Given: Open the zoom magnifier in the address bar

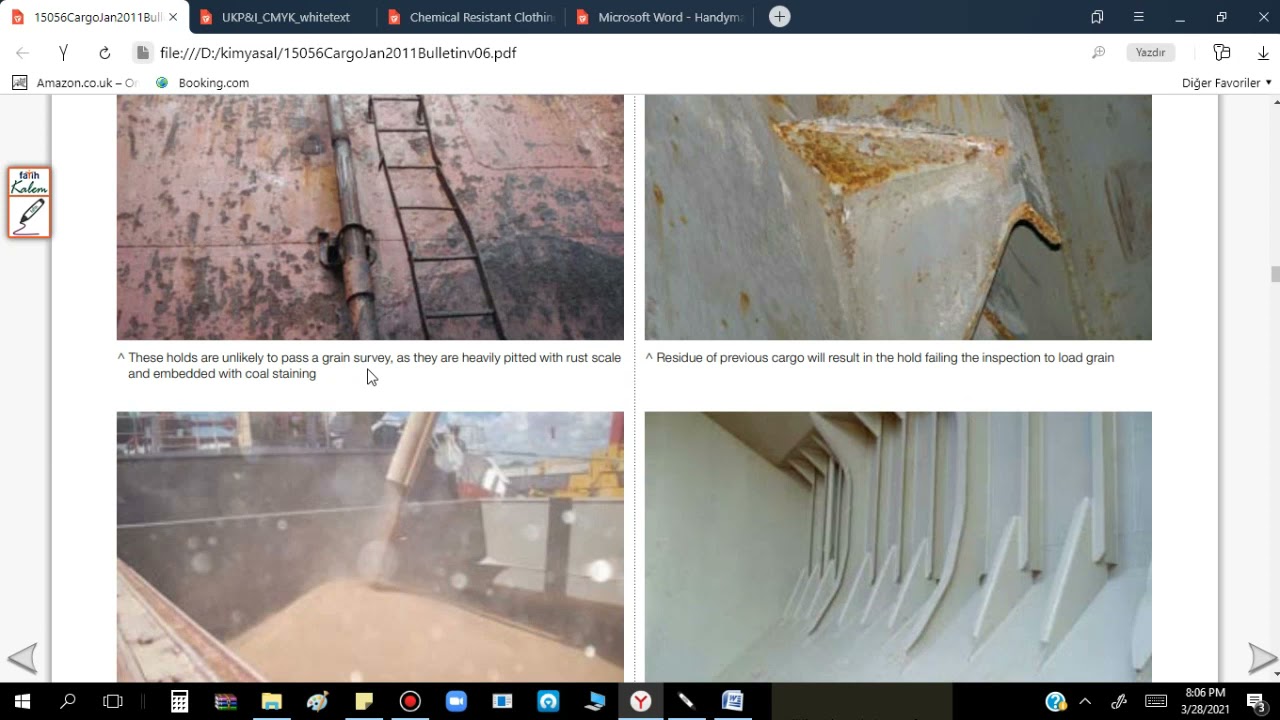Looking at the screenshot, I should click(x=1098, y=53).
